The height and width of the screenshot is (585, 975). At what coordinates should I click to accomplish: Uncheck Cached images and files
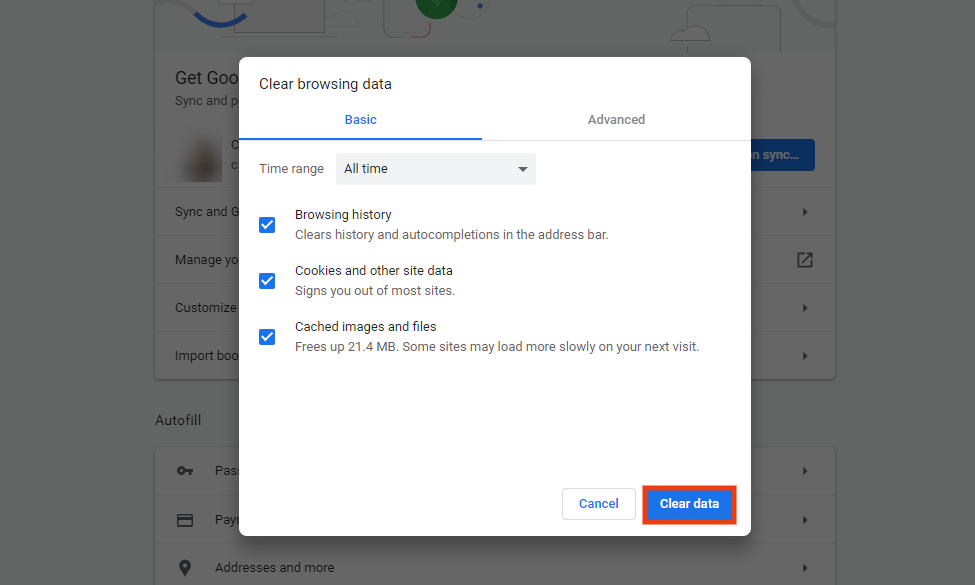point(267,337)
